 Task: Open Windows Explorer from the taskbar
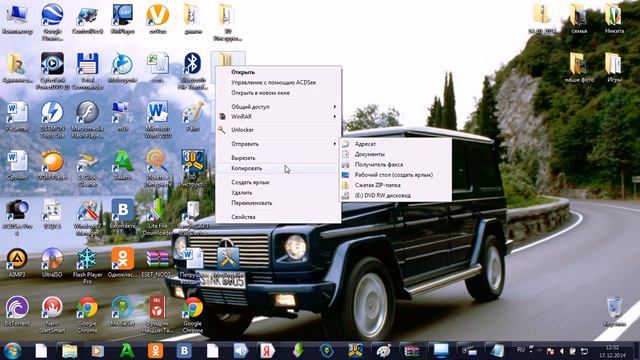tap(69, 351)
